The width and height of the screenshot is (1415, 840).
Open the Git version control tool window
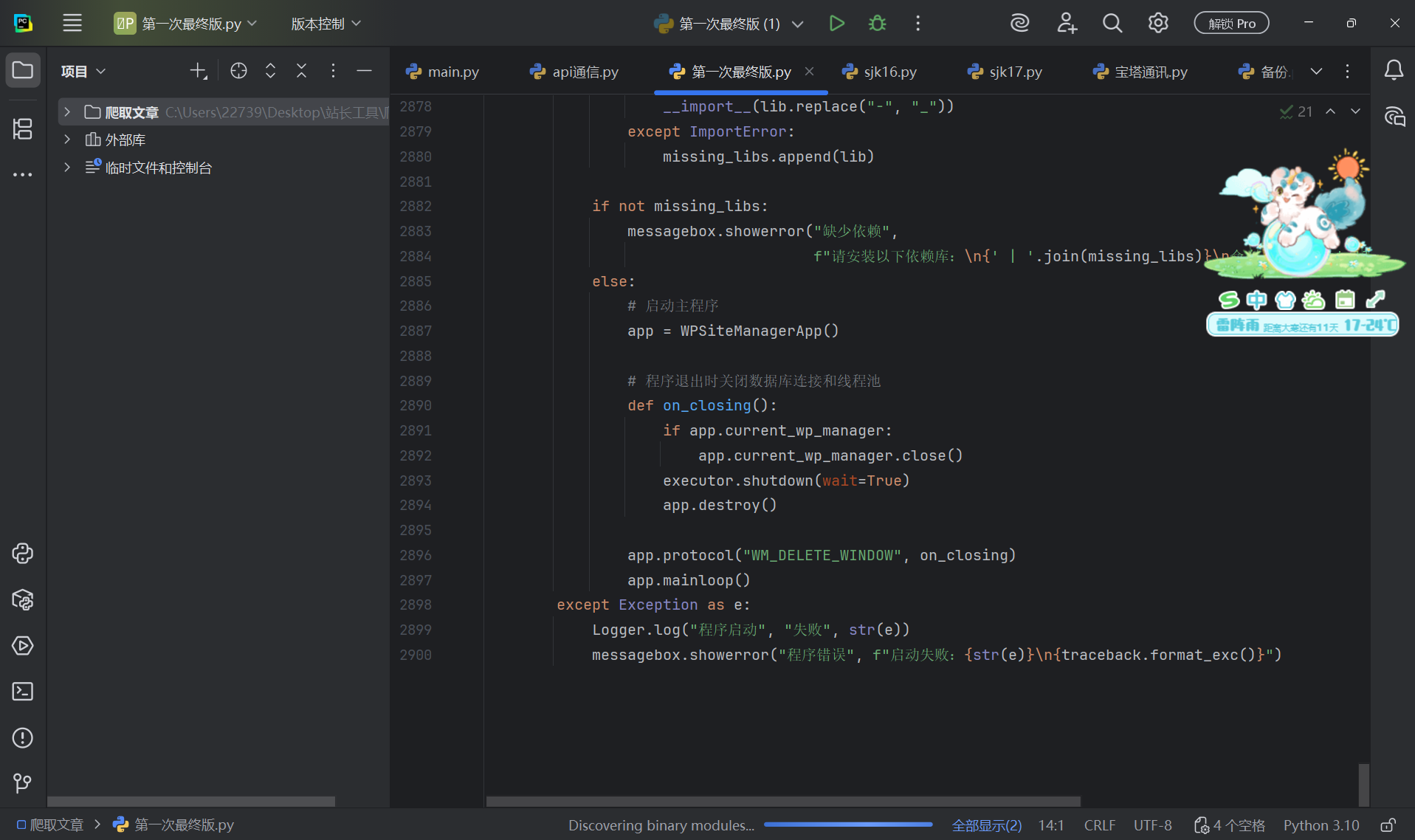[22, 783]
